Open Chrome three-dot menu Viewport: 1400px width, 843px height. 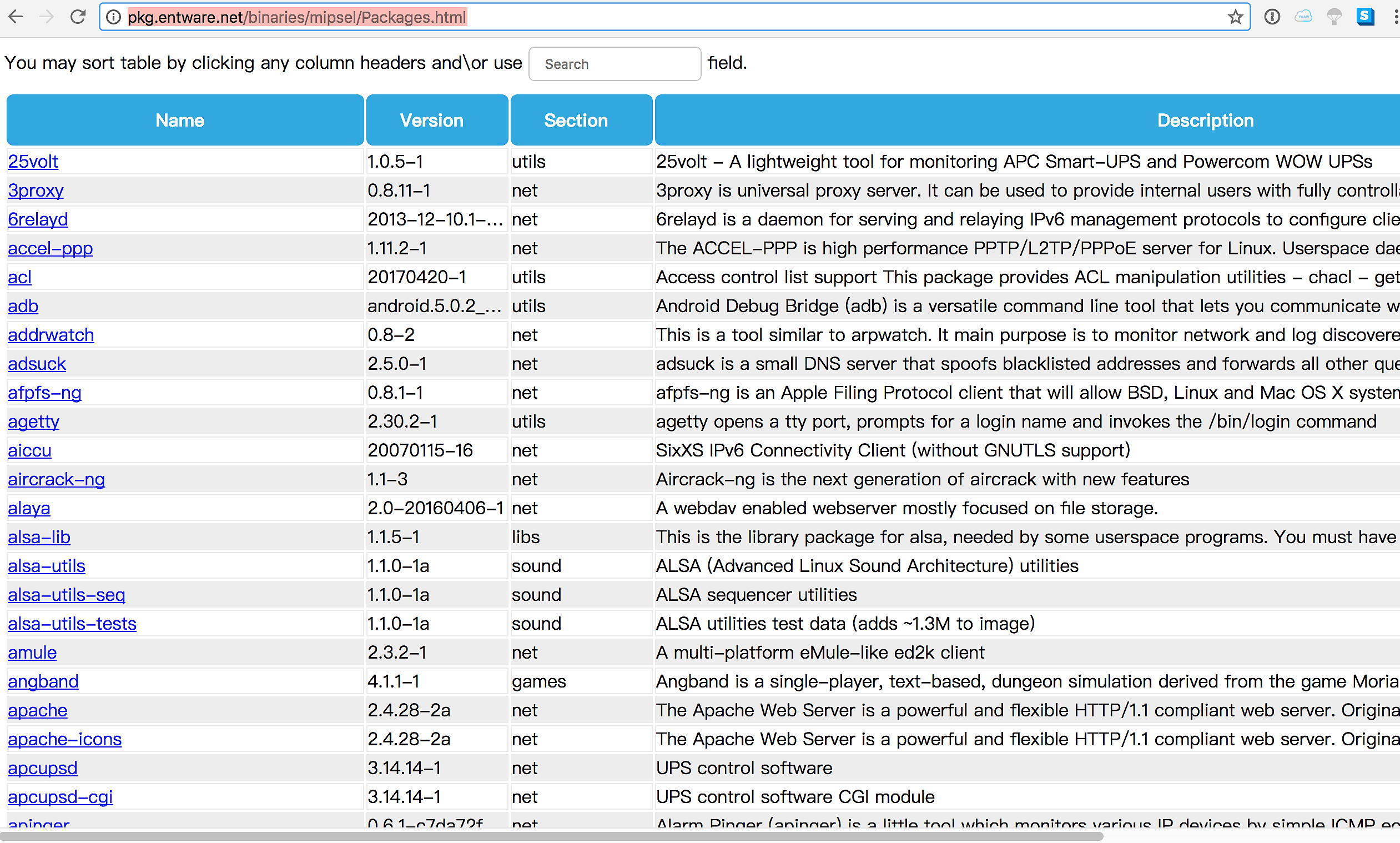click(1394, 17)
